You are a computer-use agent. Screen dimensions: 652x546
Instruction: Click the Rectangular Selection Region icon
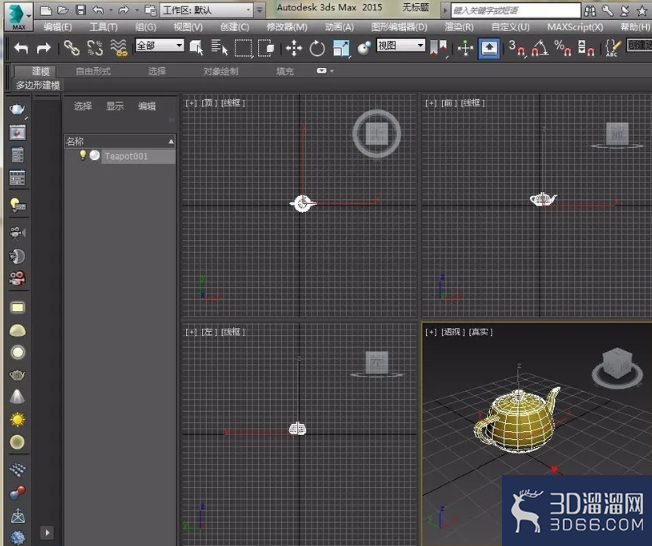(x=243, y=48)
